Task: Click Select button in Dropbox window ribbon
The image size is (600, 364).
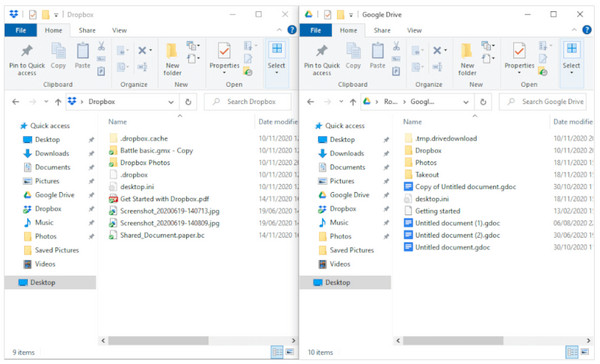Action: tap(276, 58)
